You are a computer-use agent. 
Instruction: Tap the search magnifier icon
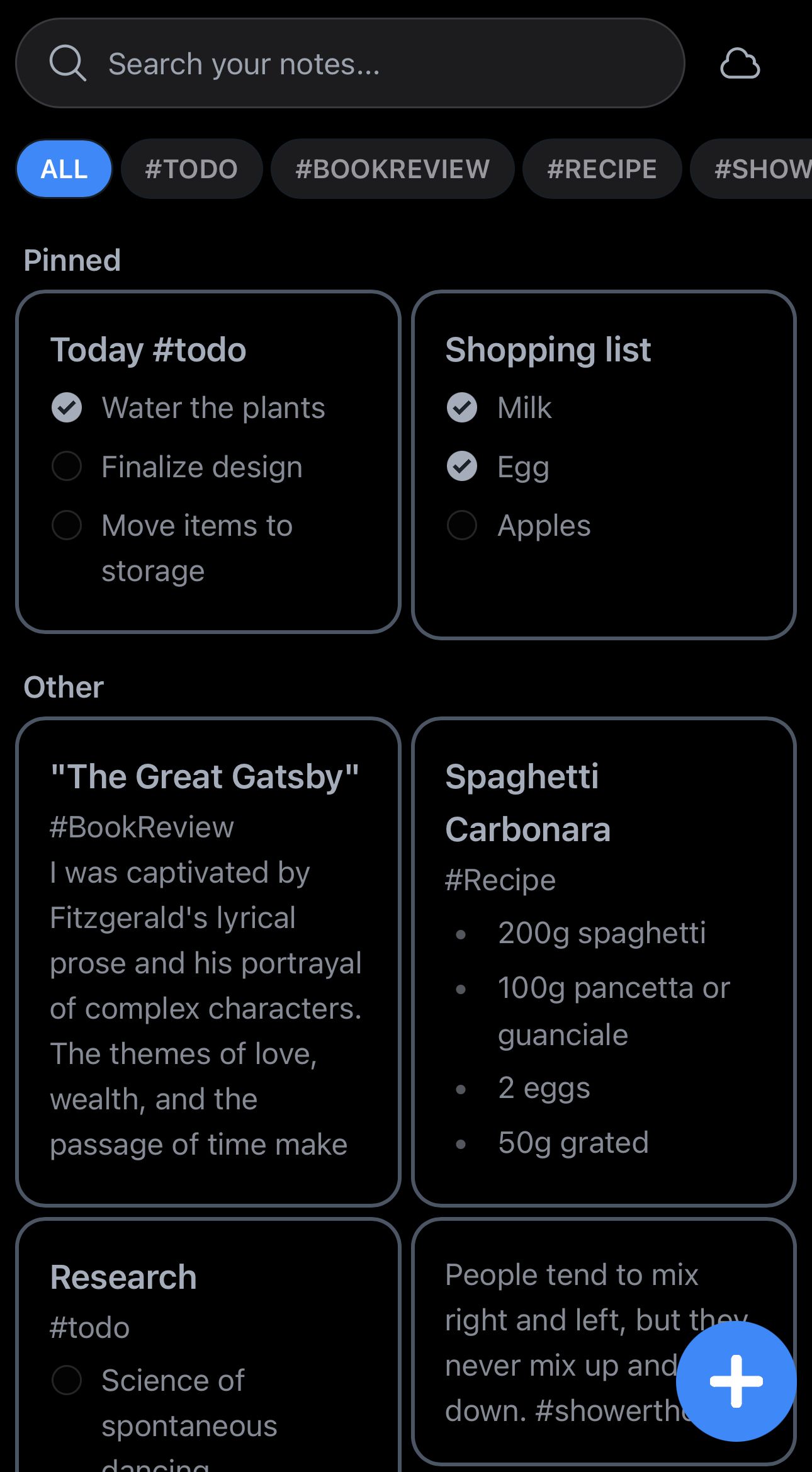pos(67,64)
